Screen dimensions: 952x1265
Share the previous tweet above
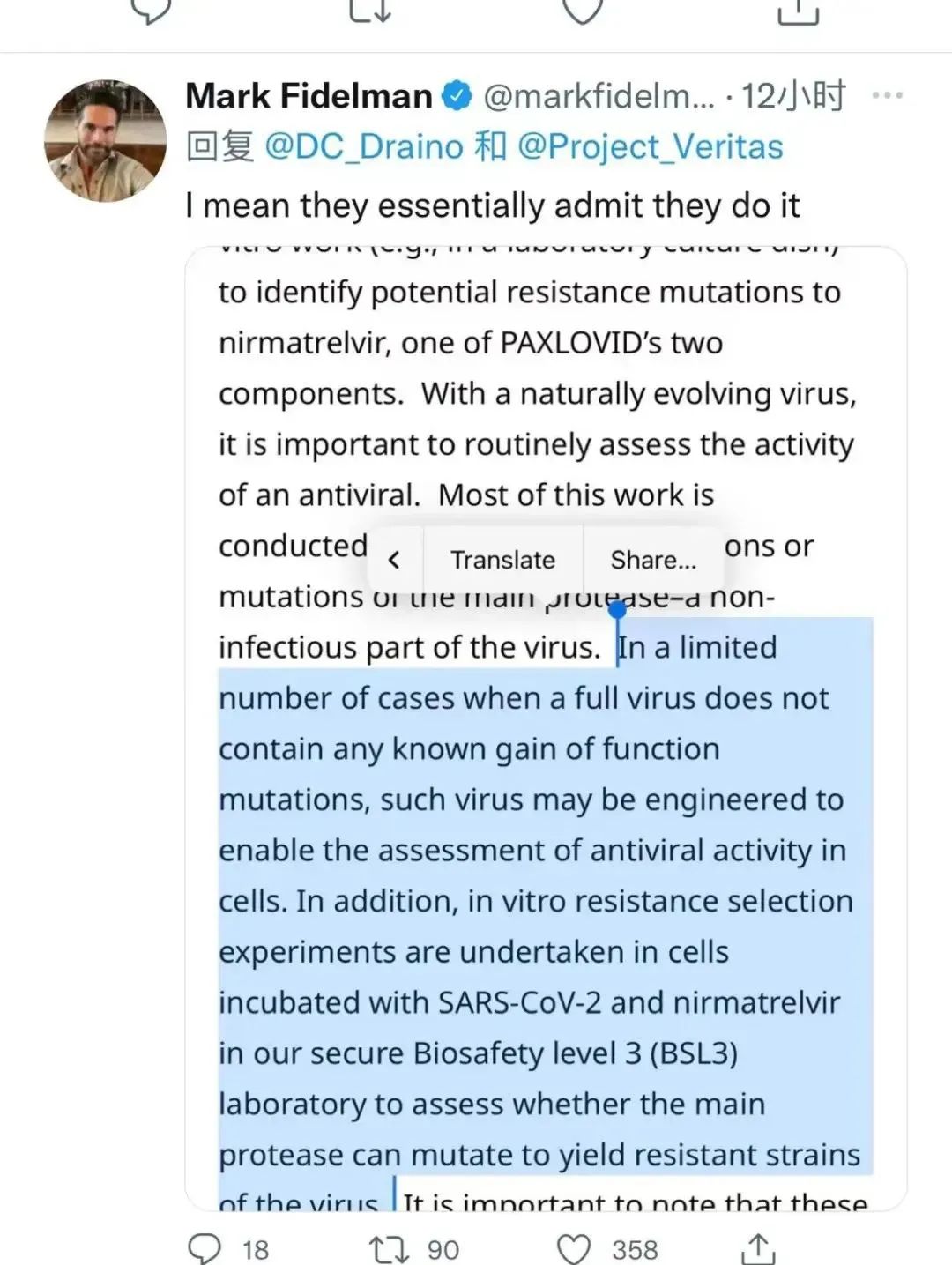click(798, 12)
